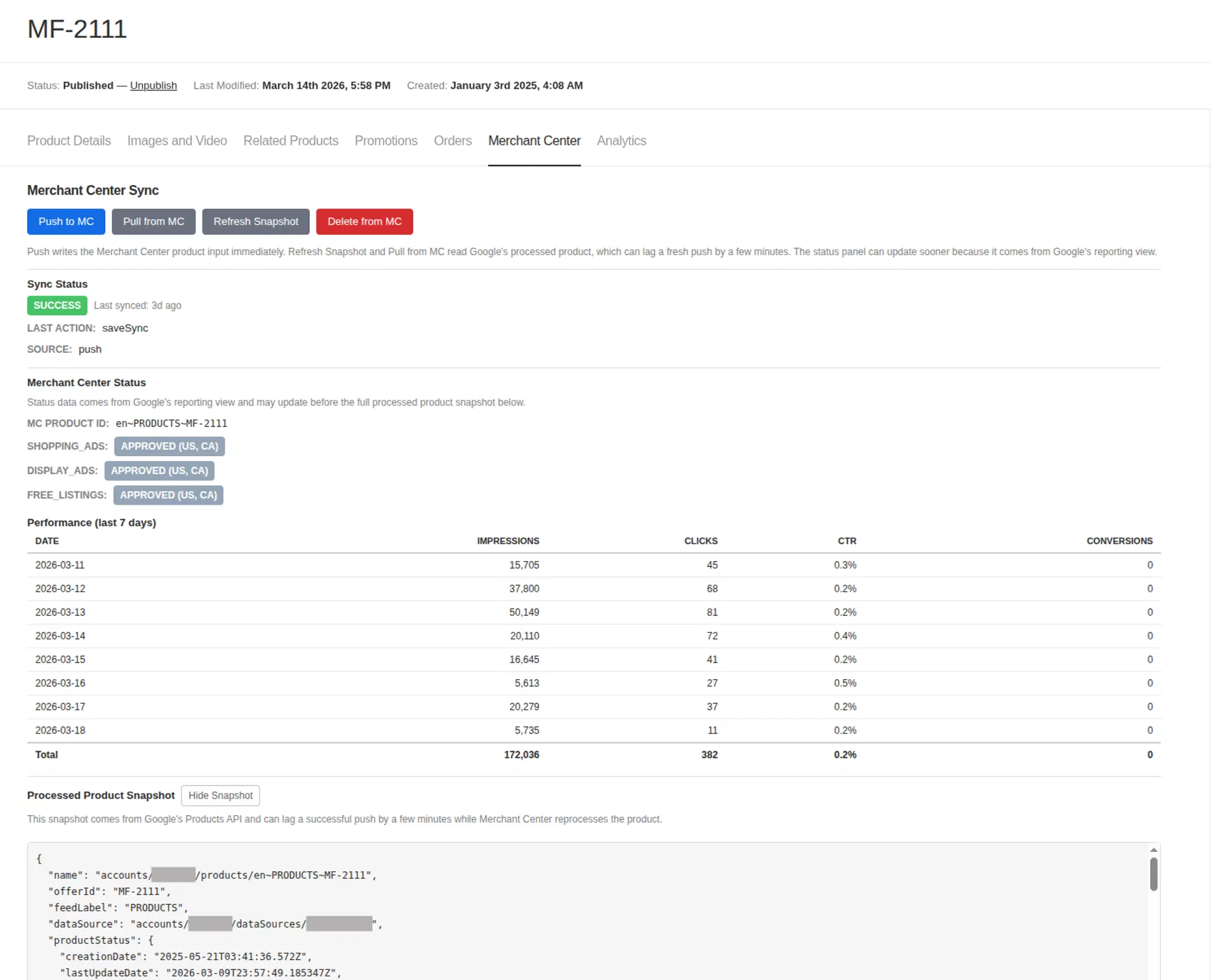Unpublish the MF-2111 product
1211x980 pixels.
coord(153,85)
